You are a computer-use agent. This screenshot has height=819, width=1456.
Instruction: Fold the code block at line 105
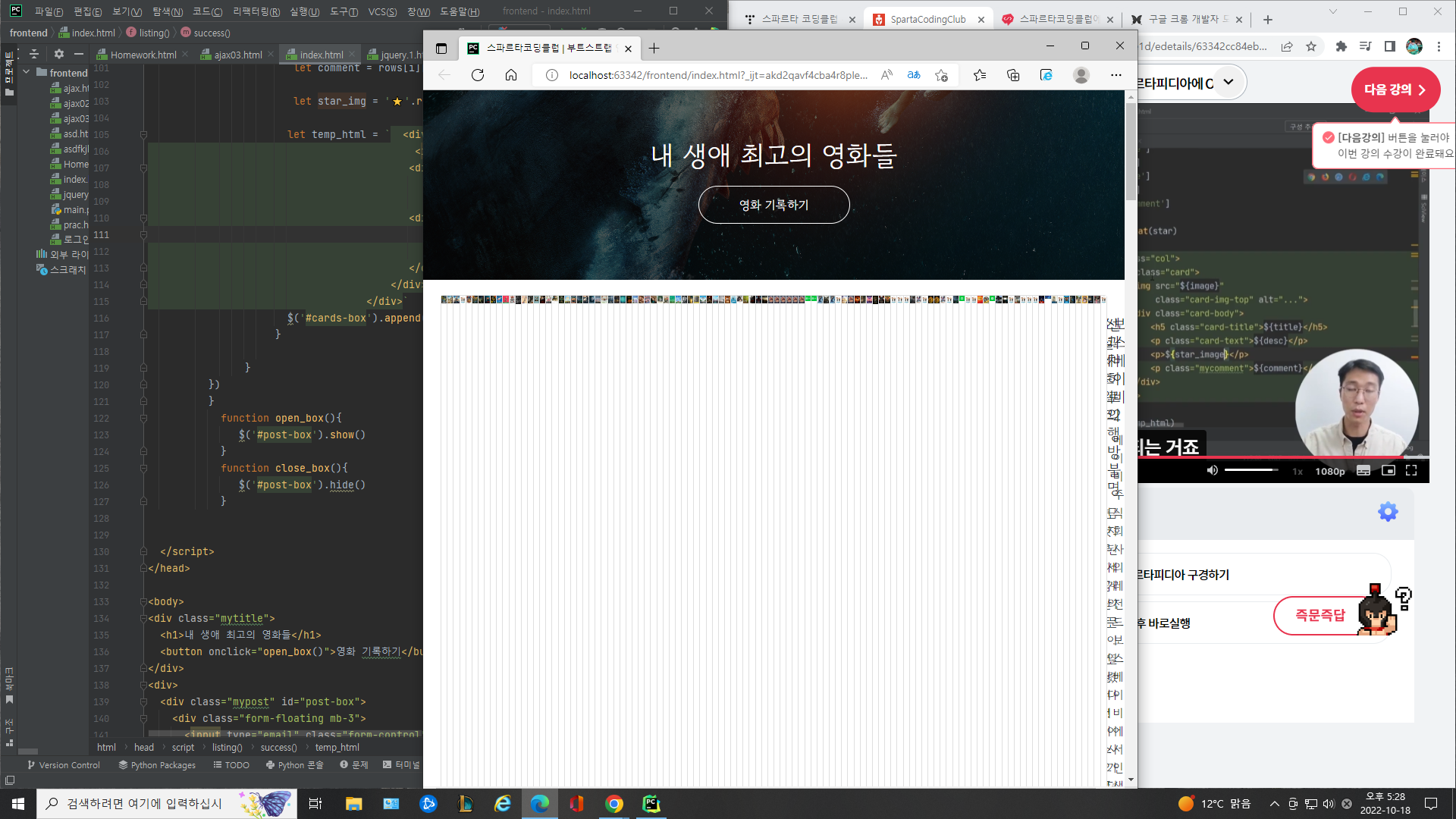(x=143, y=134)
